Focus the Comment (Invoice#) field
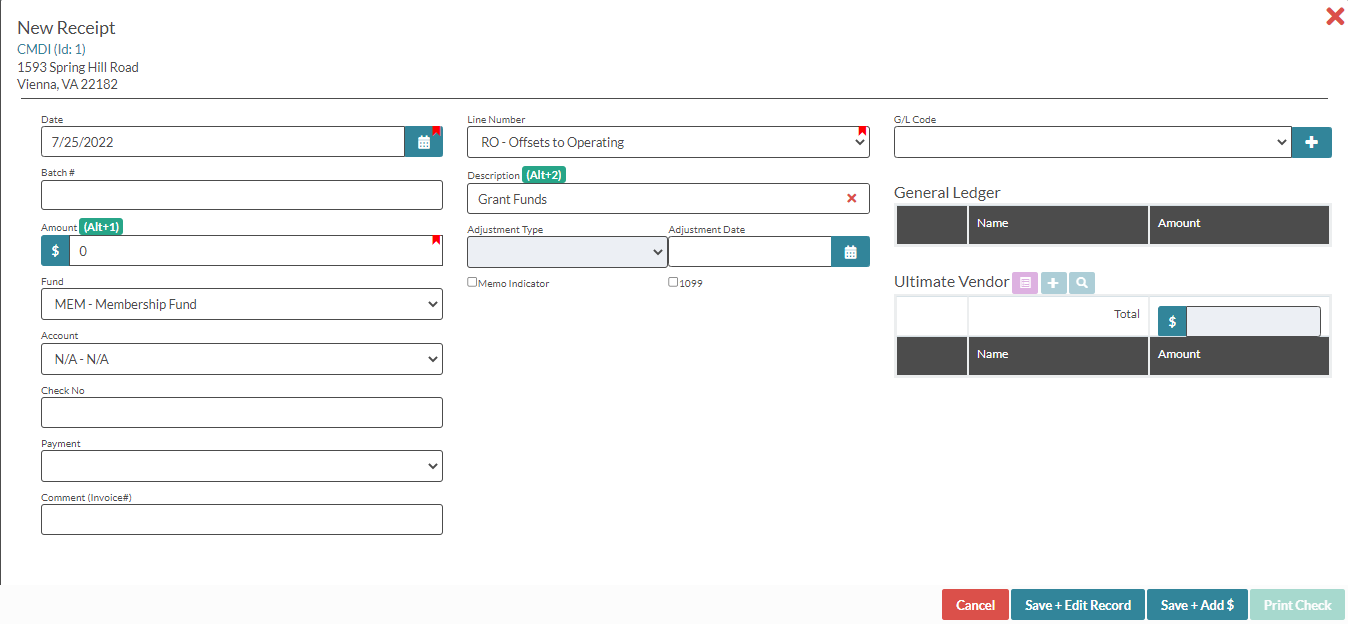The image size is (1348, 624). pos(241,519)
